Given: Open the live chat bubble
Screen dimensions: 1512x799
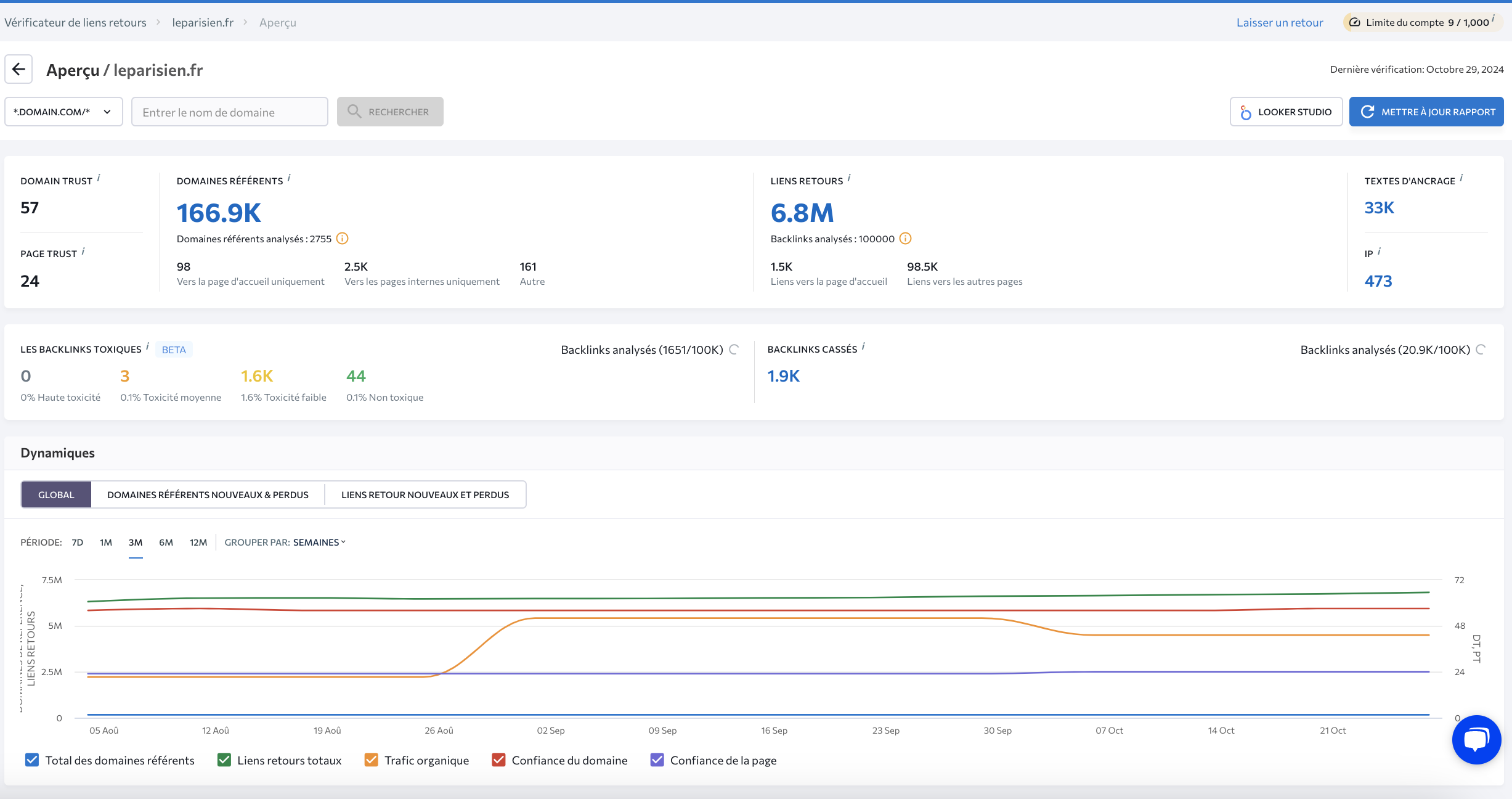Looking at the screenshot, I should pos(1476,739).
